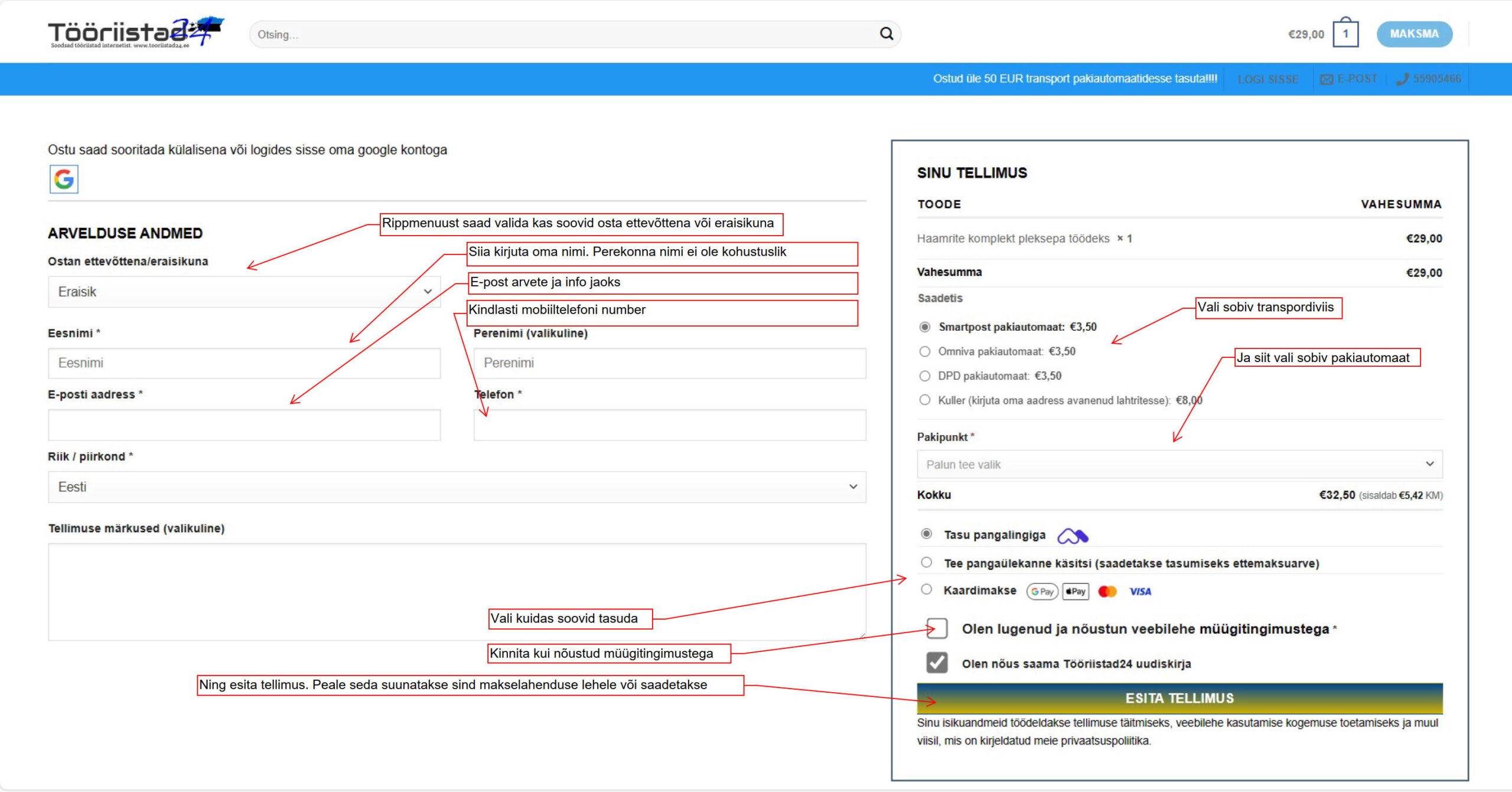The height and width of the screenshot is (792, 1512).
Task: Click the E-POST envelope icon
Action: point(1327,79)
